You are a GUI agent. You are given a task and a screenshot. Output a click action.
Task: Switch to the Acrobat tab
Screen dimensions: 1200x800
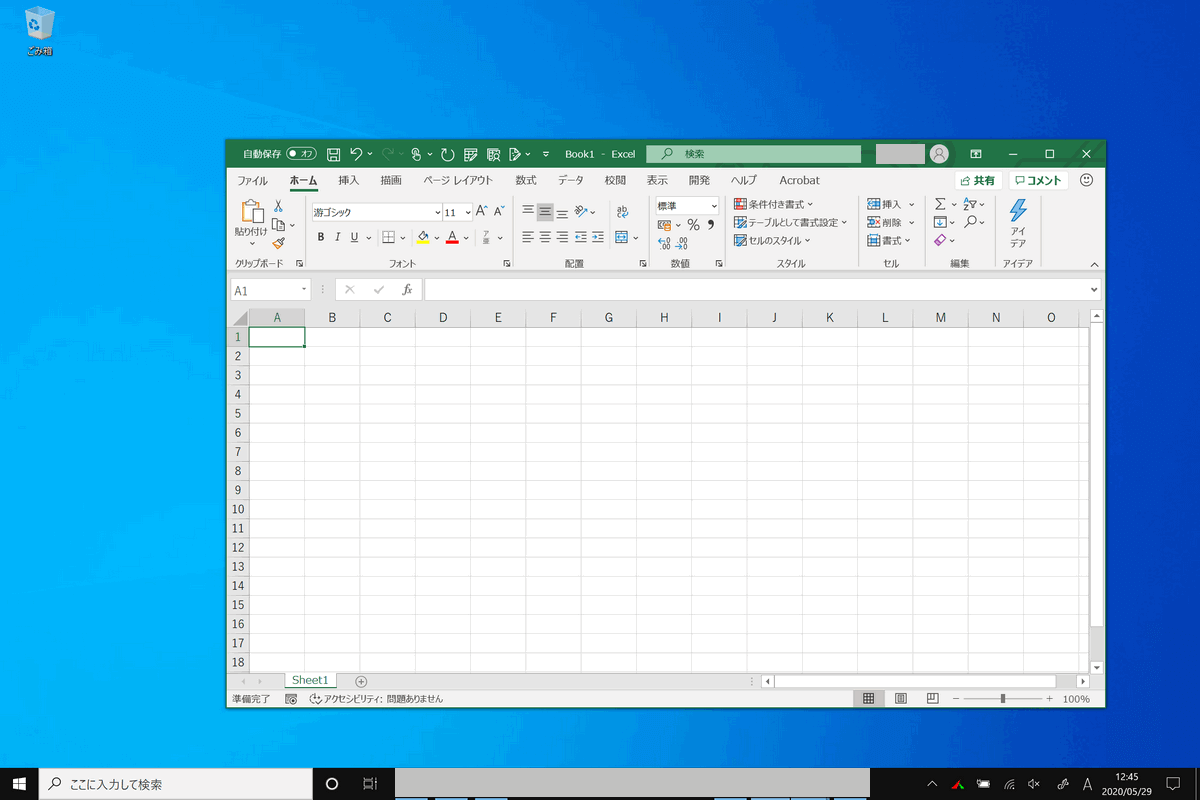tap(799, 181)
